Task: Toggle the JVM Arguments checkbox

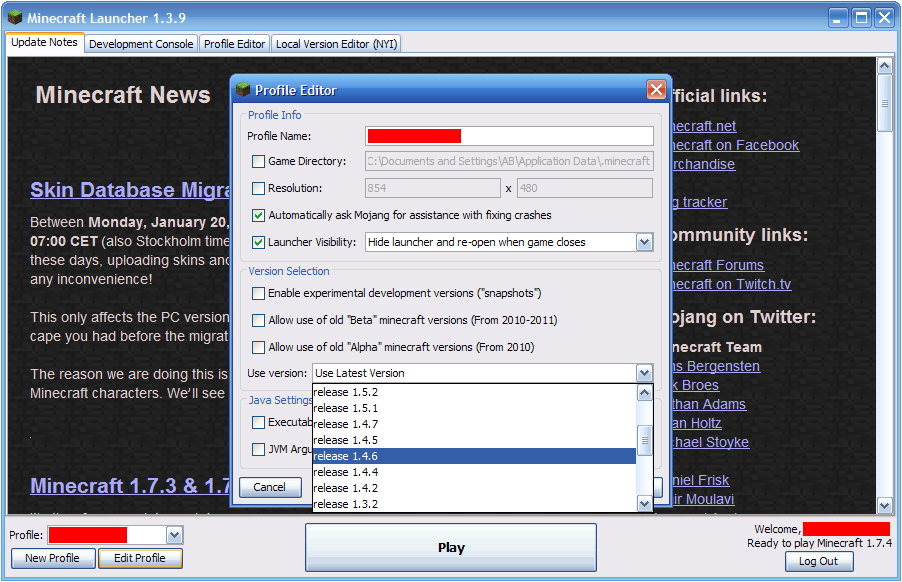Action: coord(258,449)
